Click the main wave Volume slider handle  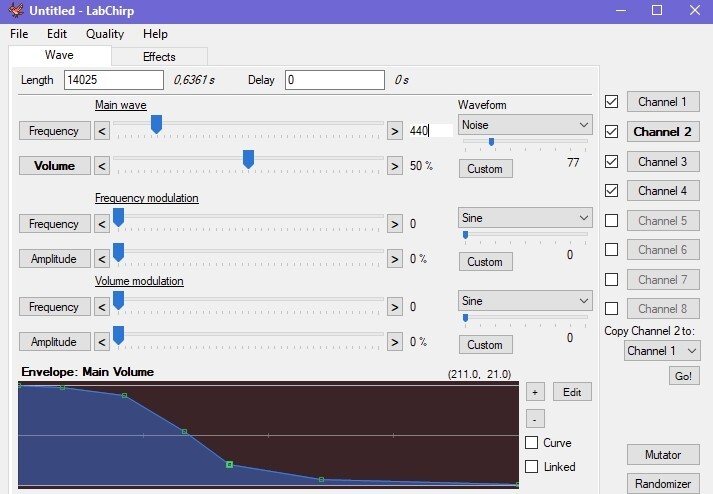point(248,159)
